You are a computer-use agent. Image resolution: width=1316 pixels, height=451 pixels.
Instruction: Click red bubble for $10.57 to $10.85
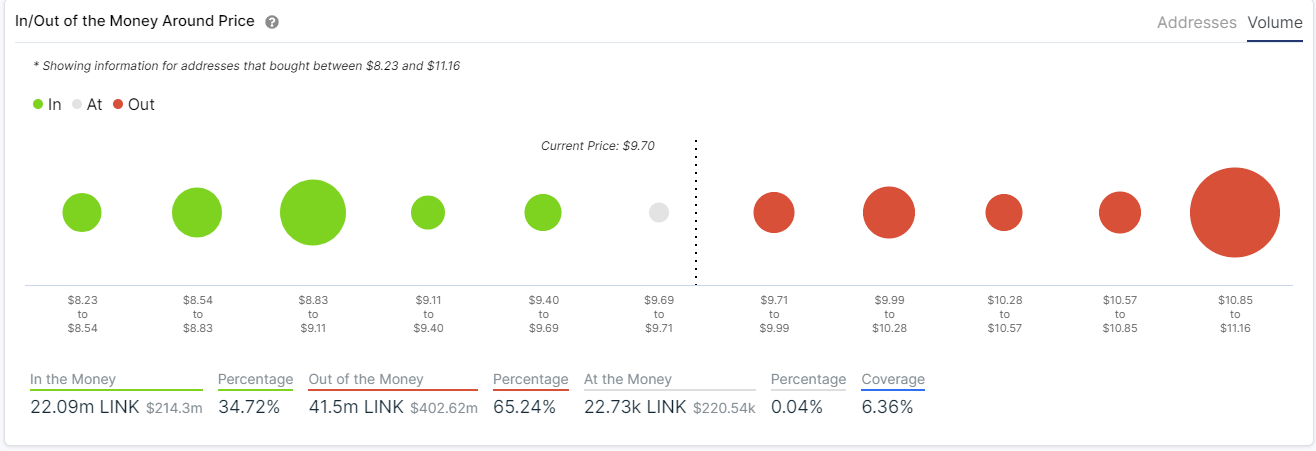tap(1120, 213)
